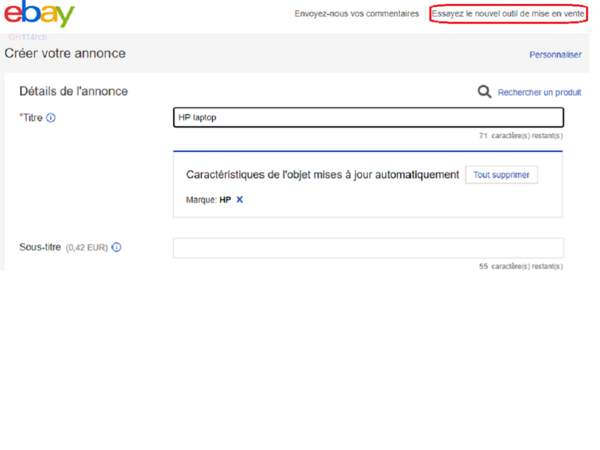Open the Personnaliser link

(555, 55)
